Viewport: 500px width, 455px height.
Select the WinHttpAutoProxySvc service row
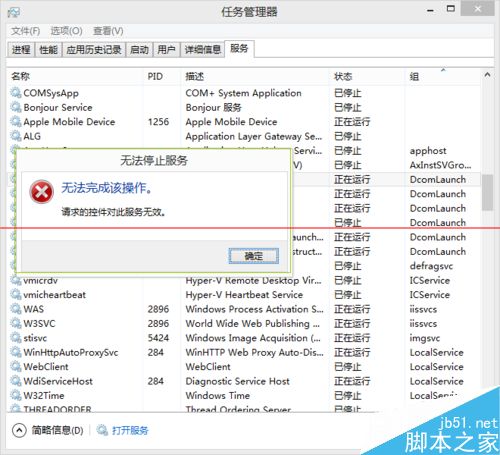tap(243, 352)
